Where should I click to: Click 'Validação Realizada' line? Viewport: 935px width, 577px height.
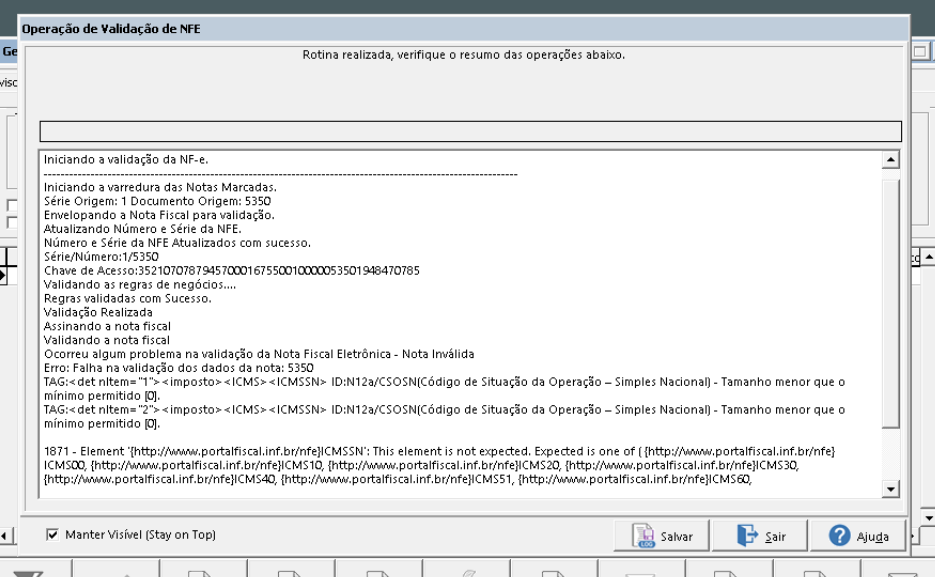coord(98,312)
